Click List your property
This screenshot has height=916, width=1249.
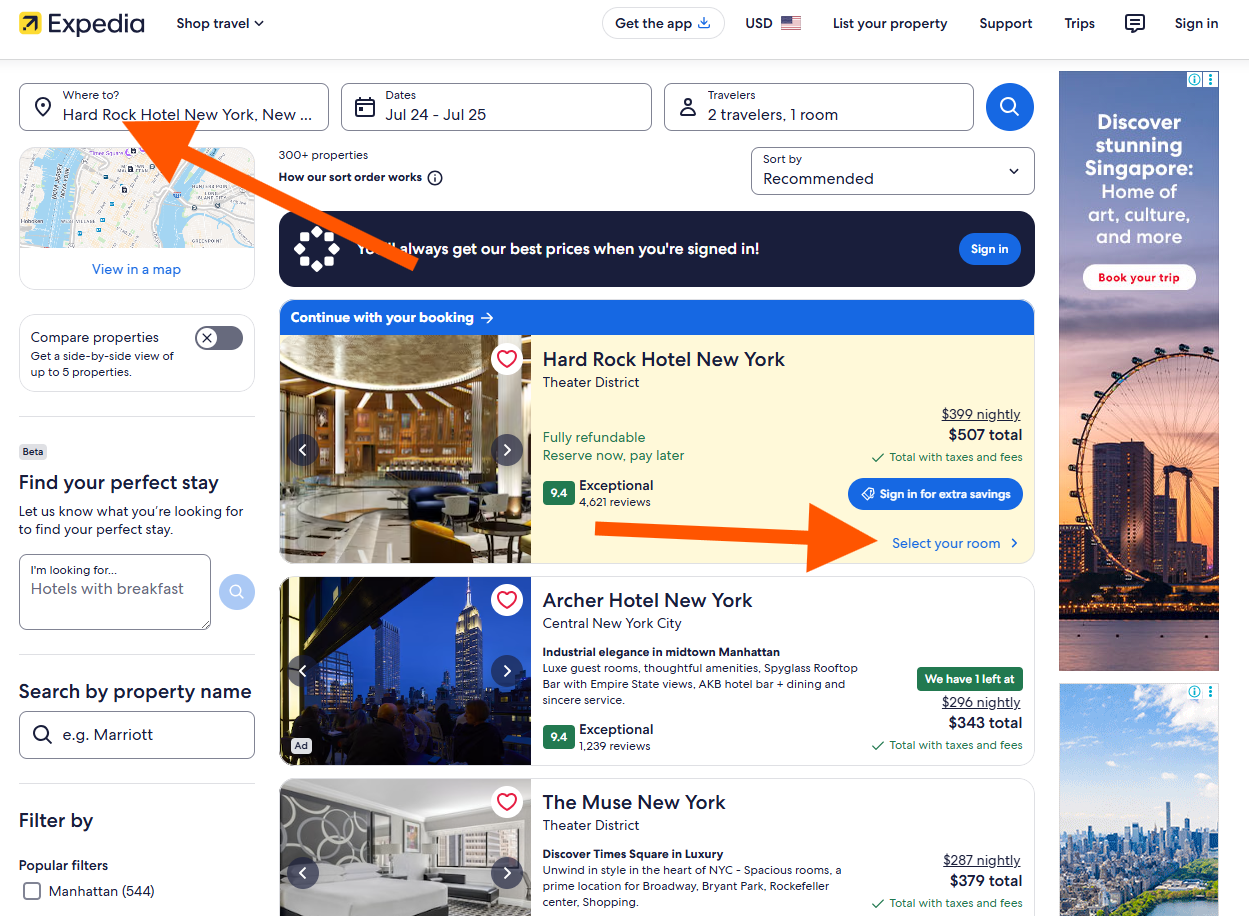890,23
